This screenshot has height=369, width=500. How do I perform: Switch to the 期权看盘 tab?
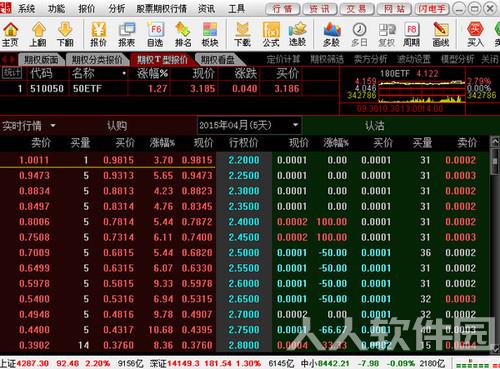coord(218,60)
